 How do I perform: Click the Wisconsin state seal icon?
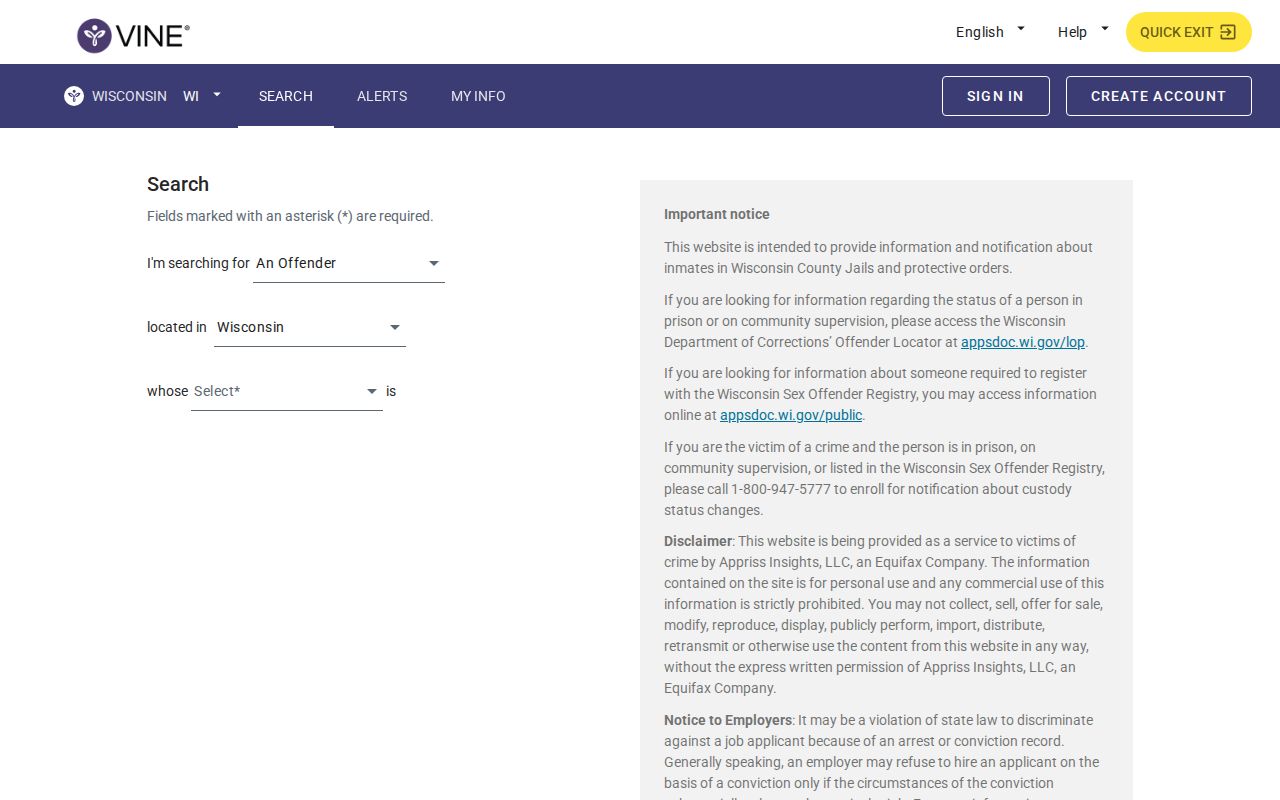(x=74, y=96)
